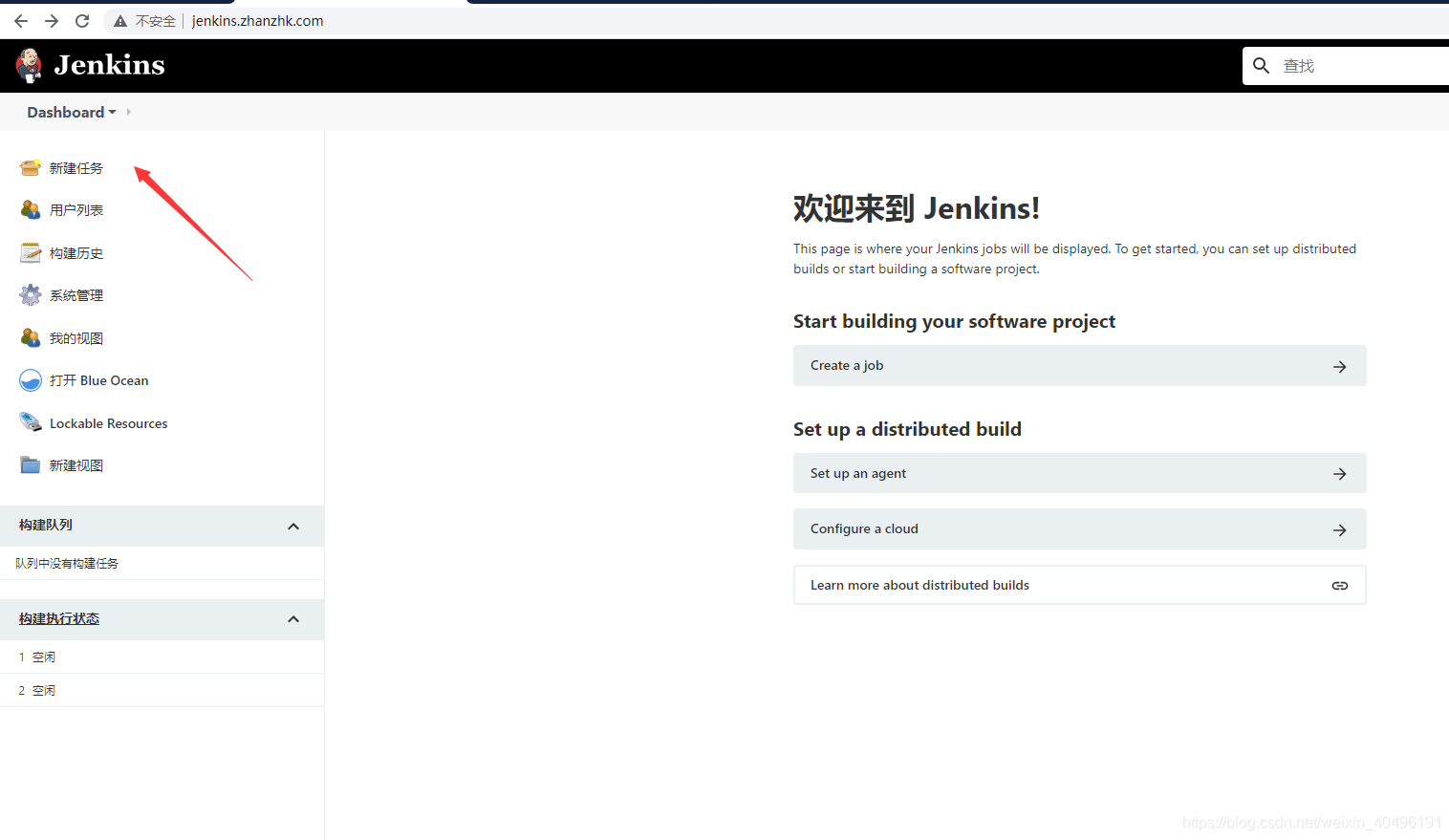Click executor row 2 空闲
Image resolution: width=1449 pixels, height=840 pixels.
point(162,690)
